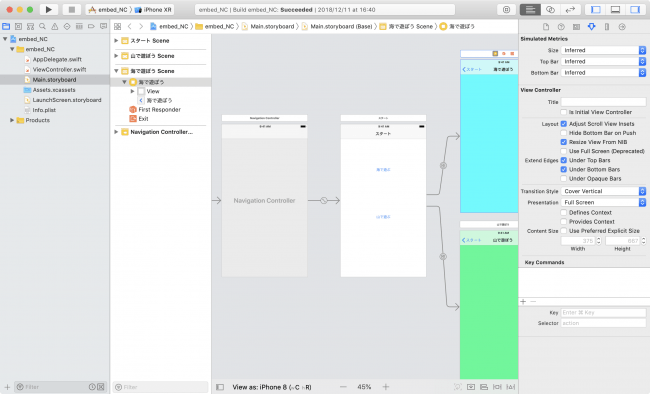Uncheck Under Top Bars
The image size is (650, 394).
point(563,160)
